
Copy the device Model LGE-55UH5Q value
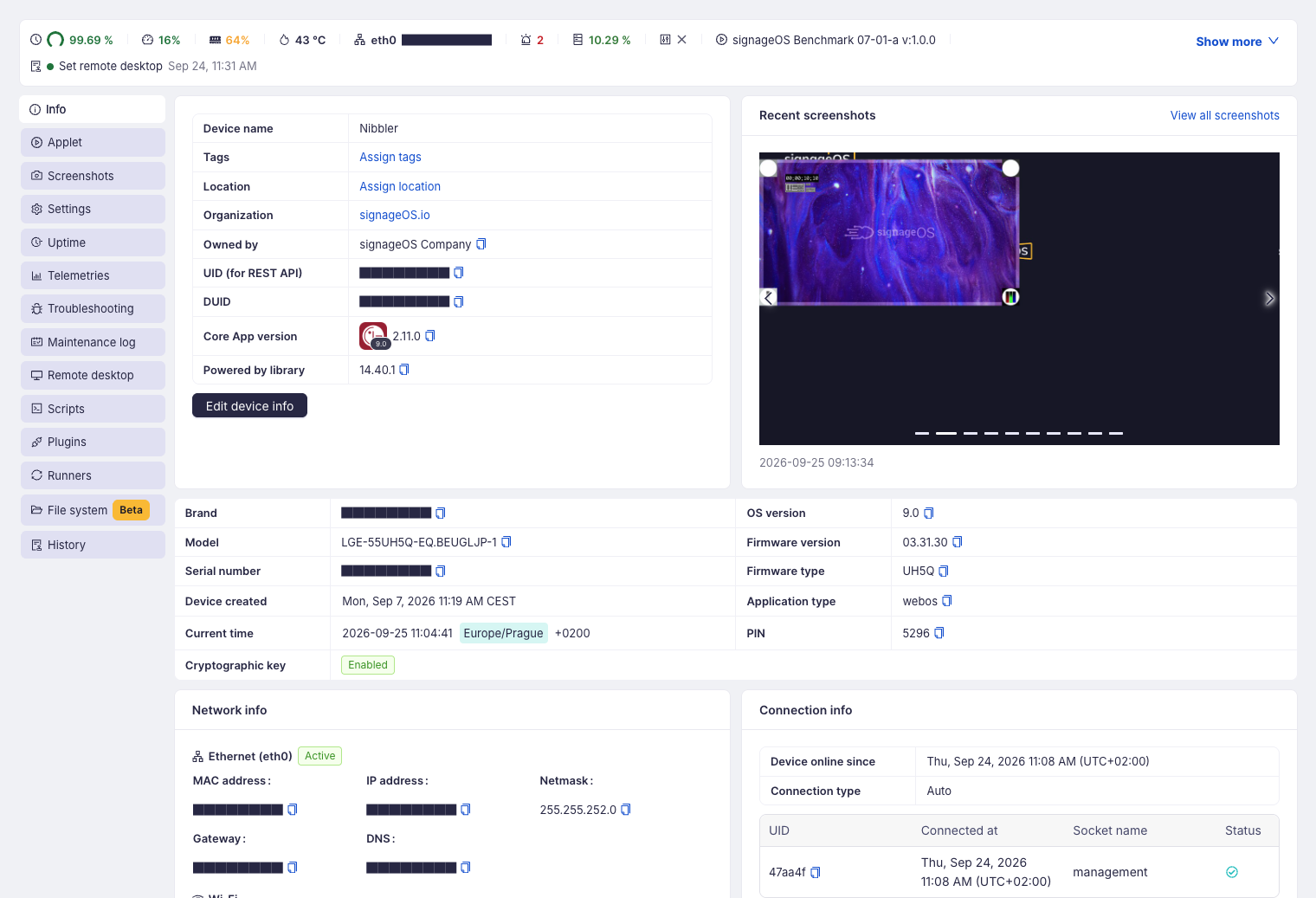point(506,542)
